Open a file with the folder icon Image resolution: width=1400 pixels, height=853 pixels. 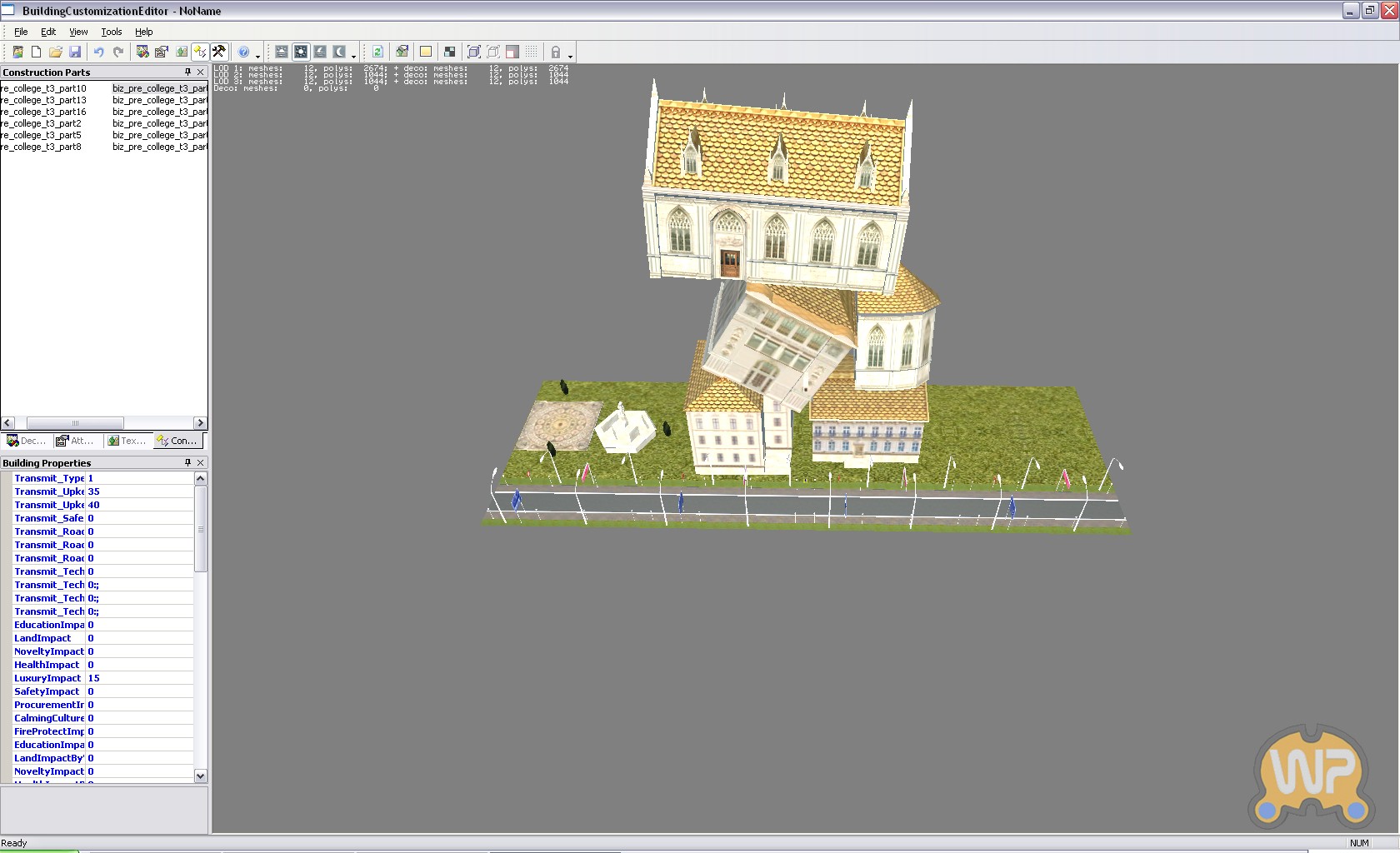pos(55,52)
